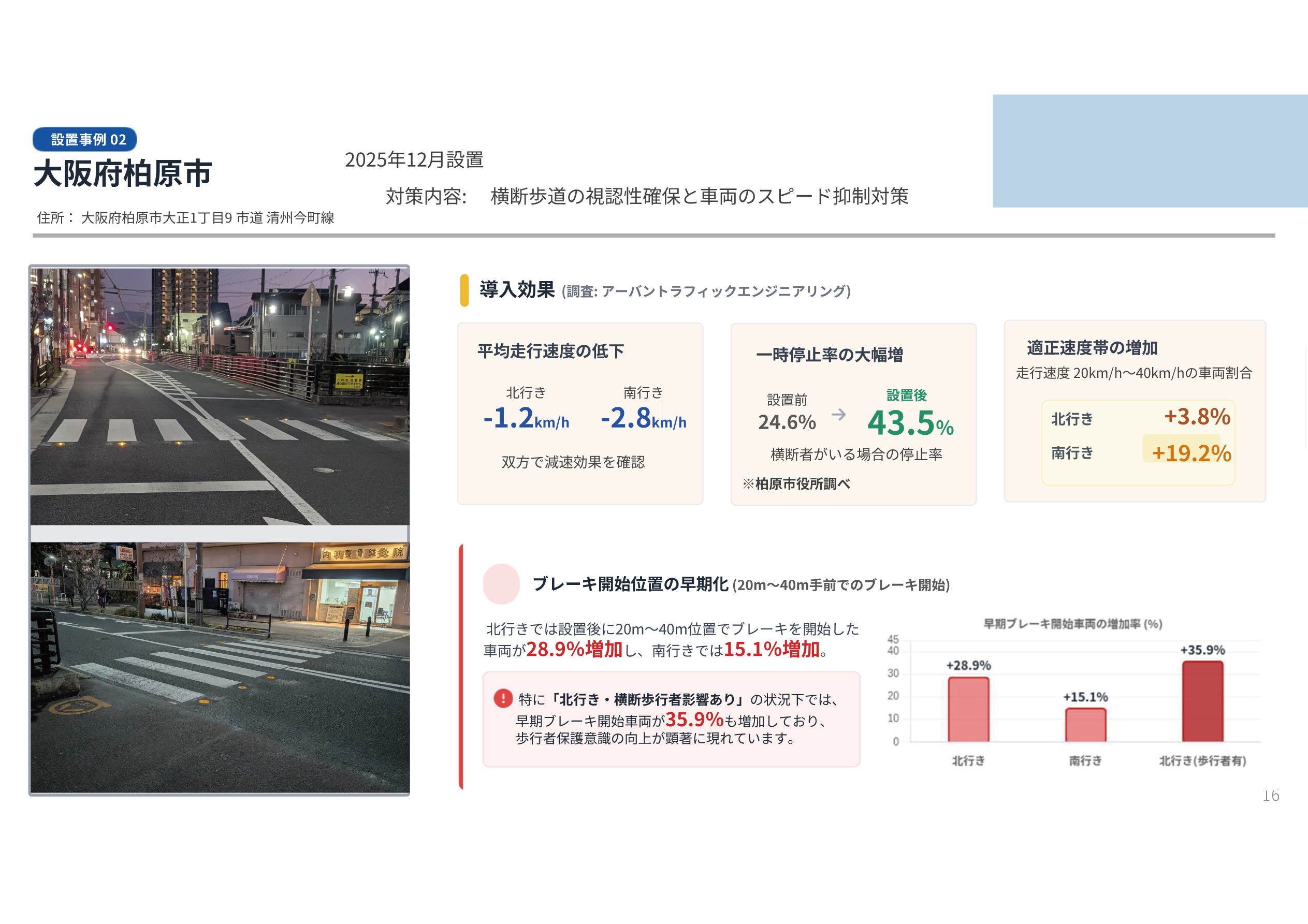Click the 北行き(歩行者有) +35.9% bar
1308x924 pixels.
pyautogui.click(x=1202, y=701)
